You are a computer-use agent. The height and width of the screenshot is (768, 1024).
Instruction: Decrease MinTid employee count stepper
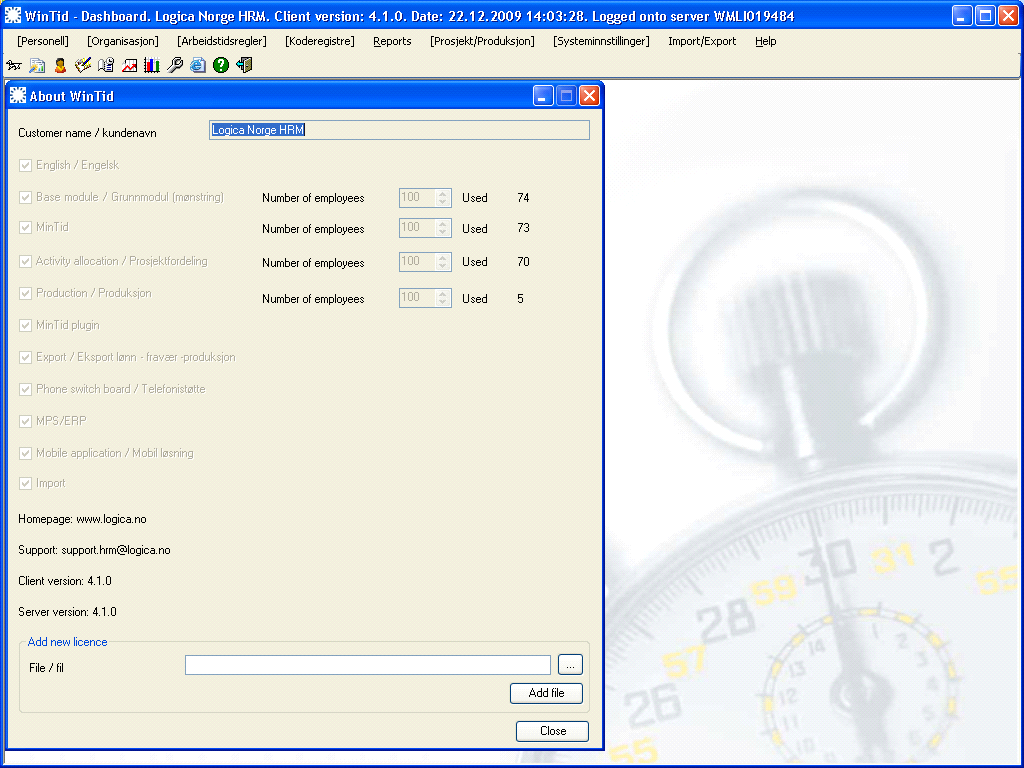coord(443,232)
